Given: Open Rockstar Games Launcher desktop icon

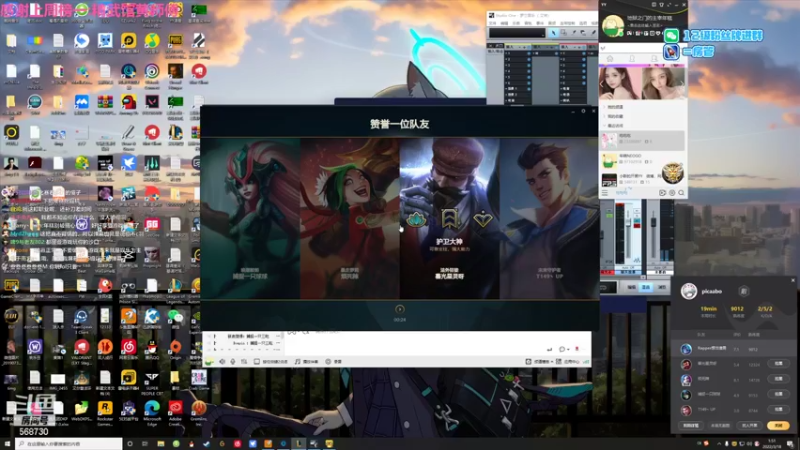Looking at the screenshot, I should tap(105, 412).
